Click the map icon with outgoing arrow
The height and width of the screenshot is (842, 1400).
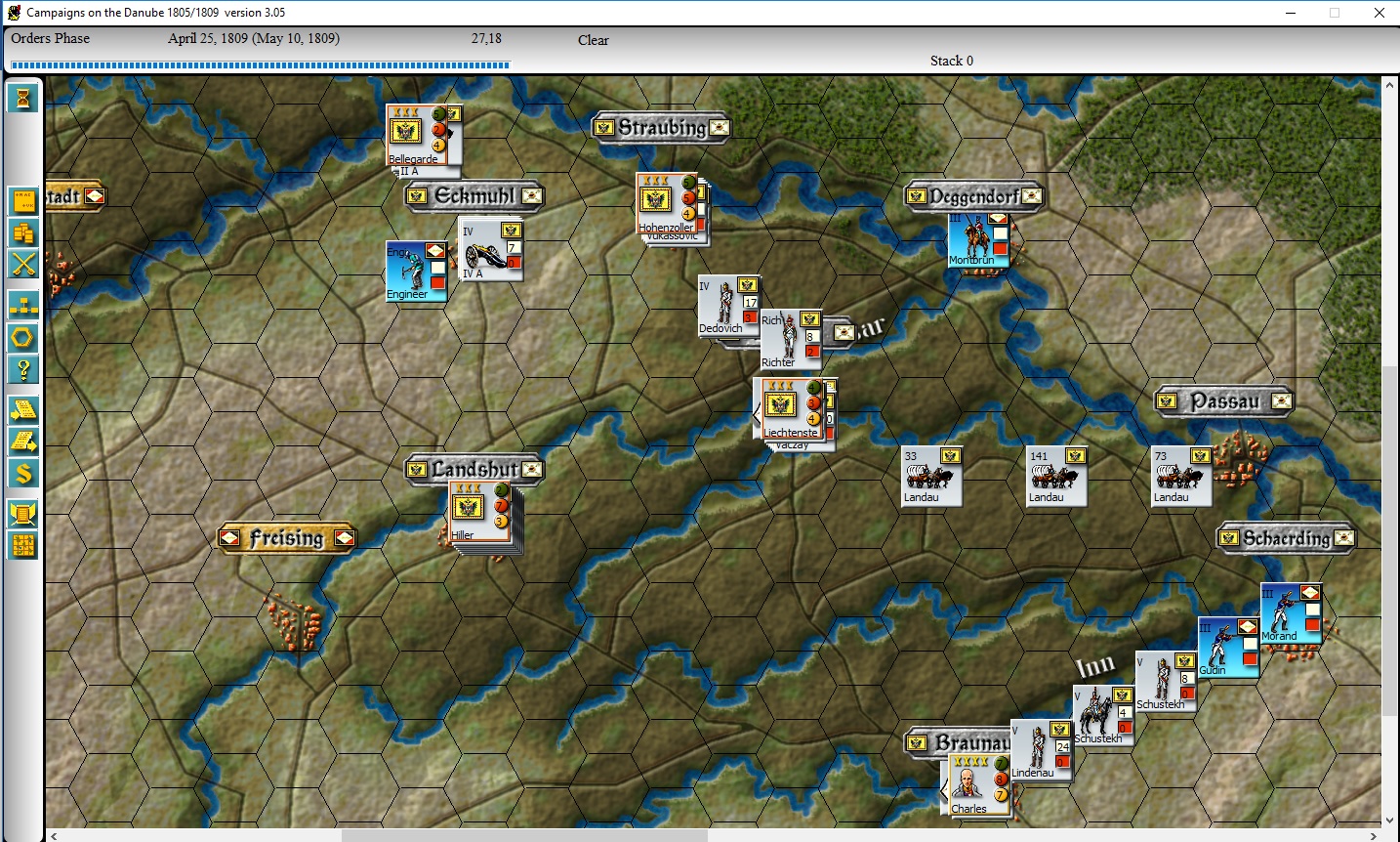23,442
